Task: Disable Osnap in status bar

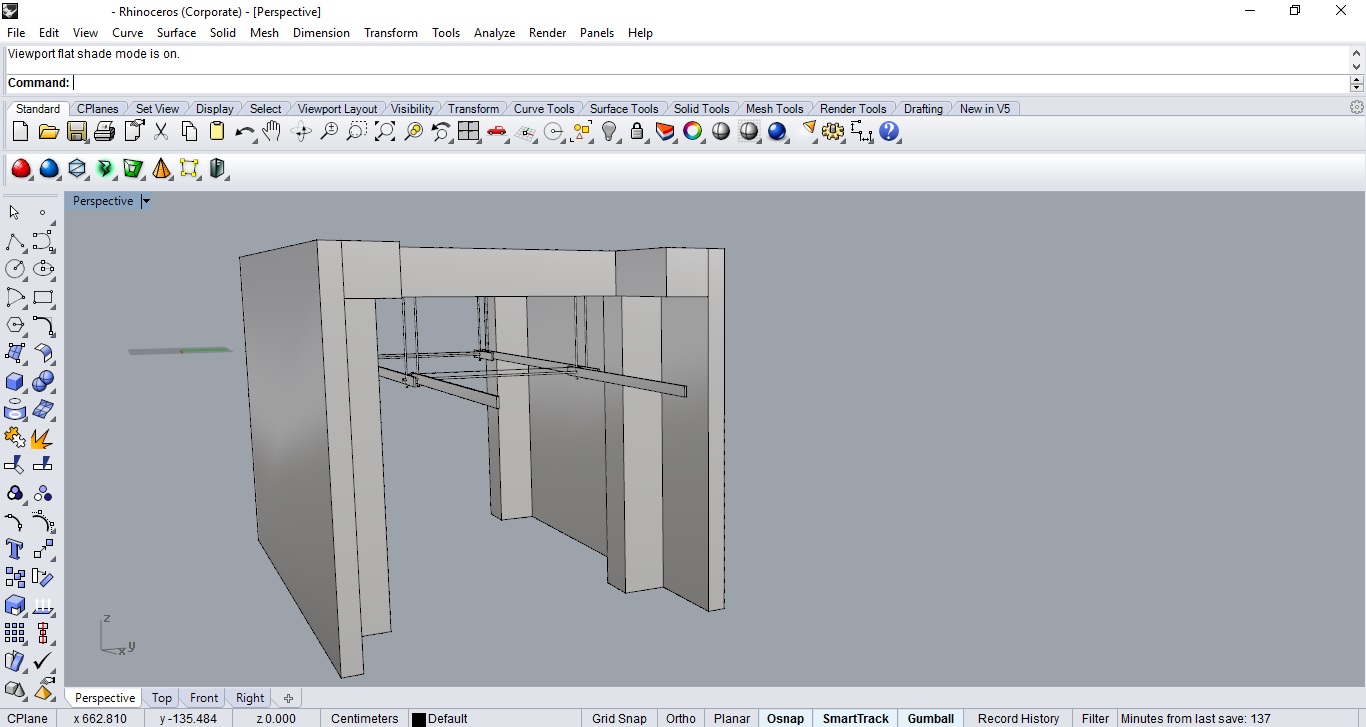Action: pos(785,718)
